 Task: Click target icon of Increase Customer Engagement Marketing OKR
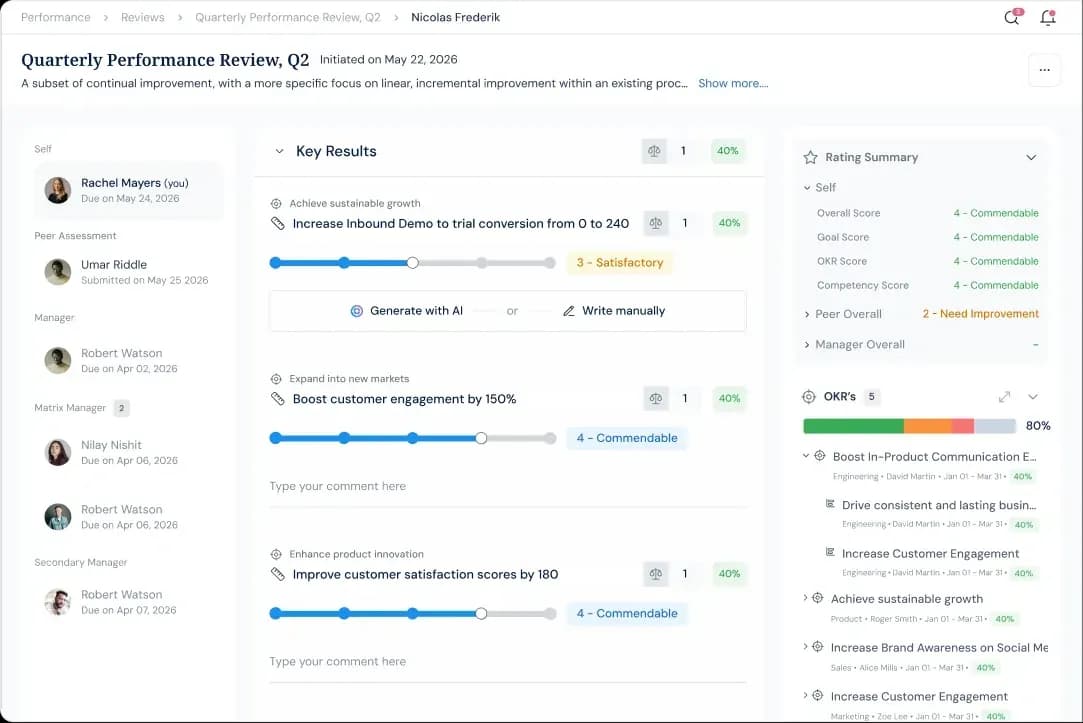click(818, 695)
